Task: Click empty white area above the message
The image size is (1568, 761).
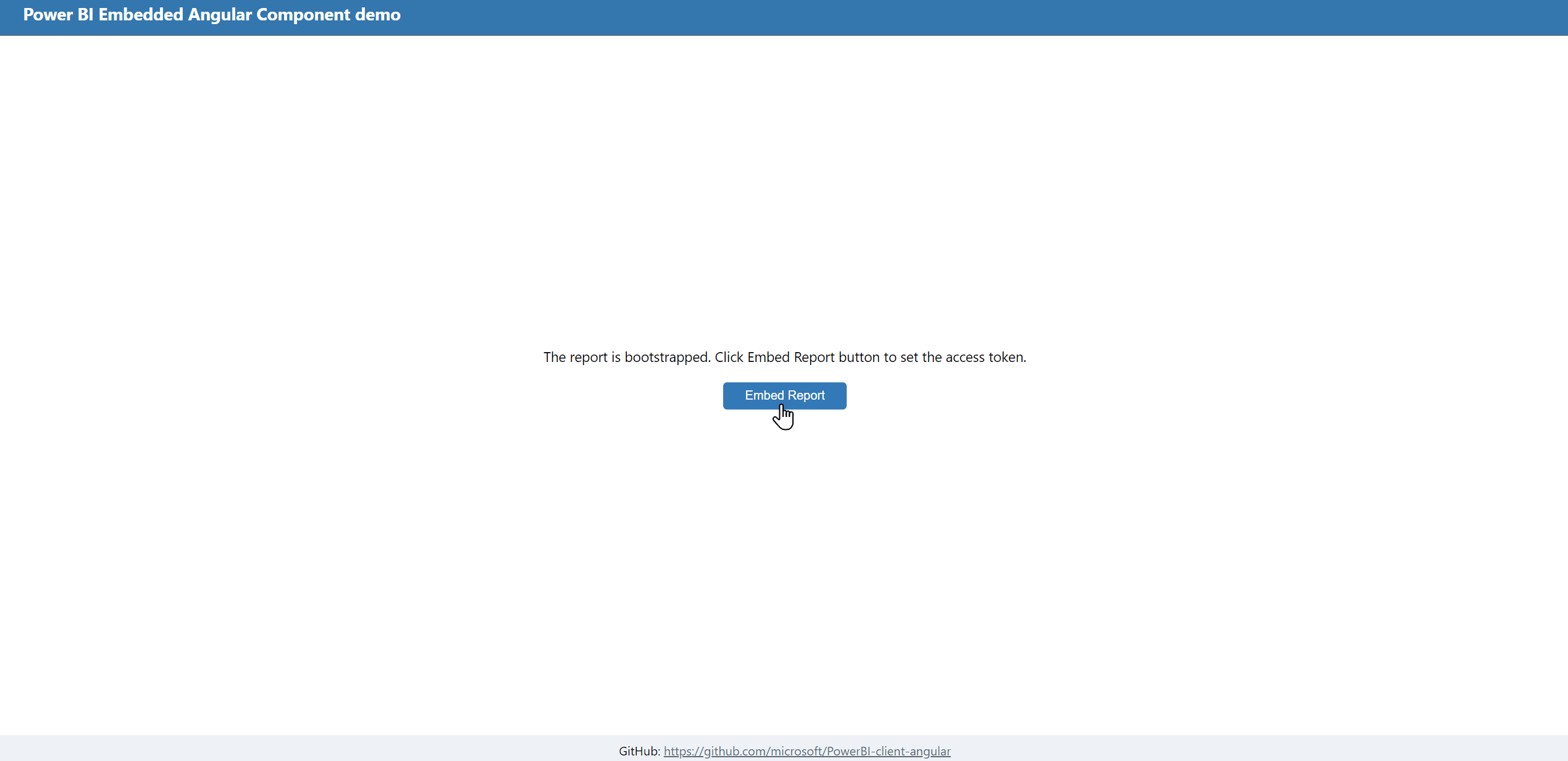Action: (784, 185)
